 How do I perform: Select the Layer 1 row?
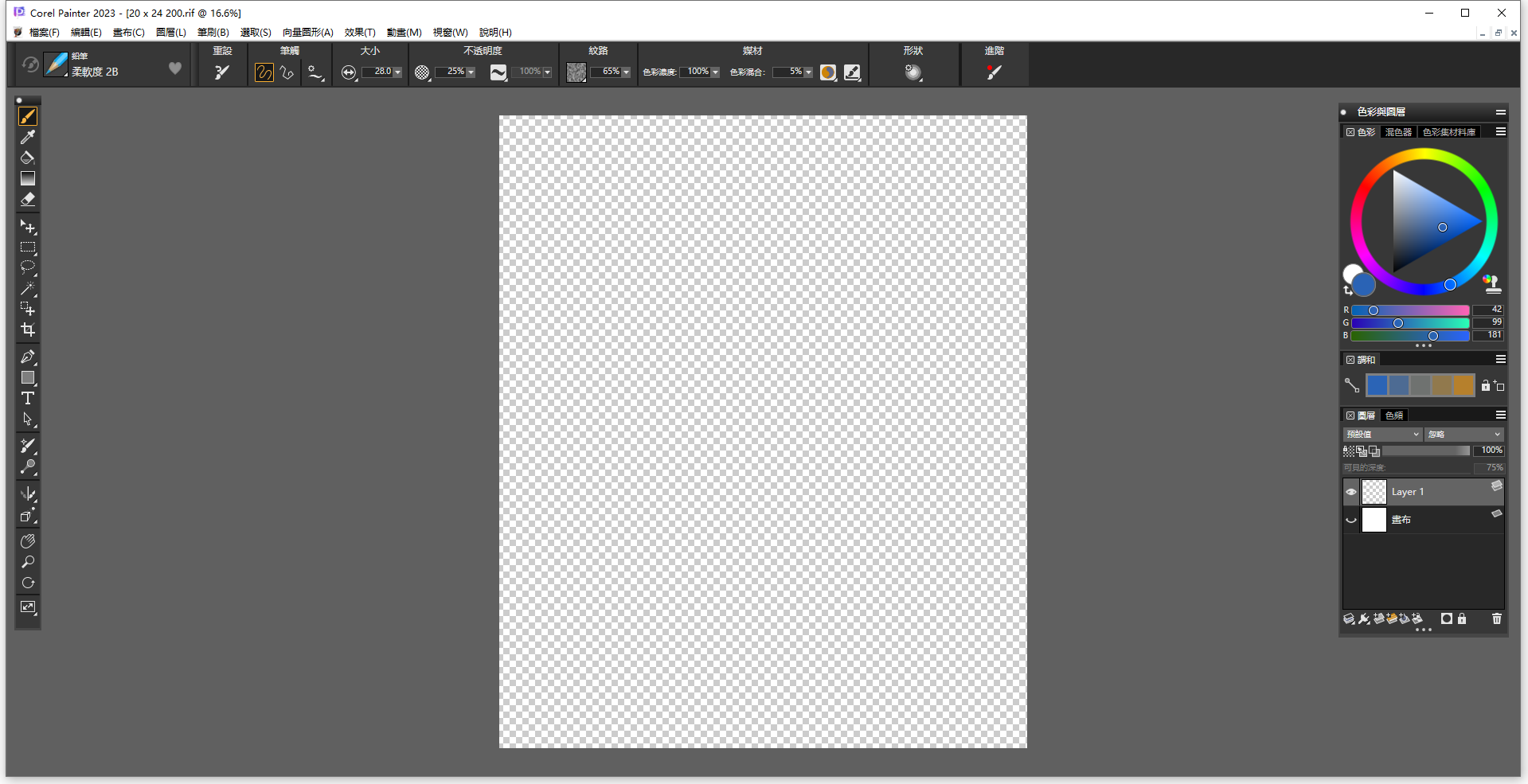click(x=1424, y=492)
